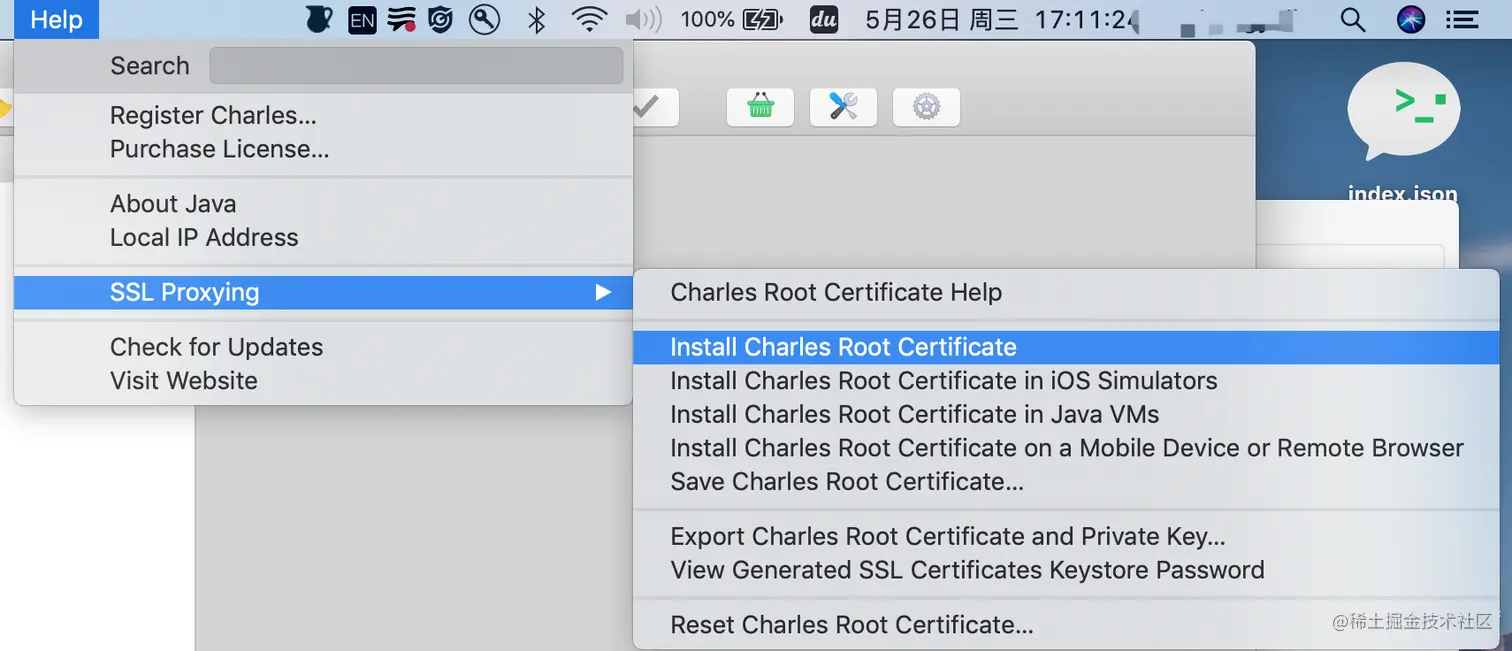Click the green basket toolbar icon
The width and height of the screenshot is (1512, 651).
pyautogui.click(x=760, y=107)
